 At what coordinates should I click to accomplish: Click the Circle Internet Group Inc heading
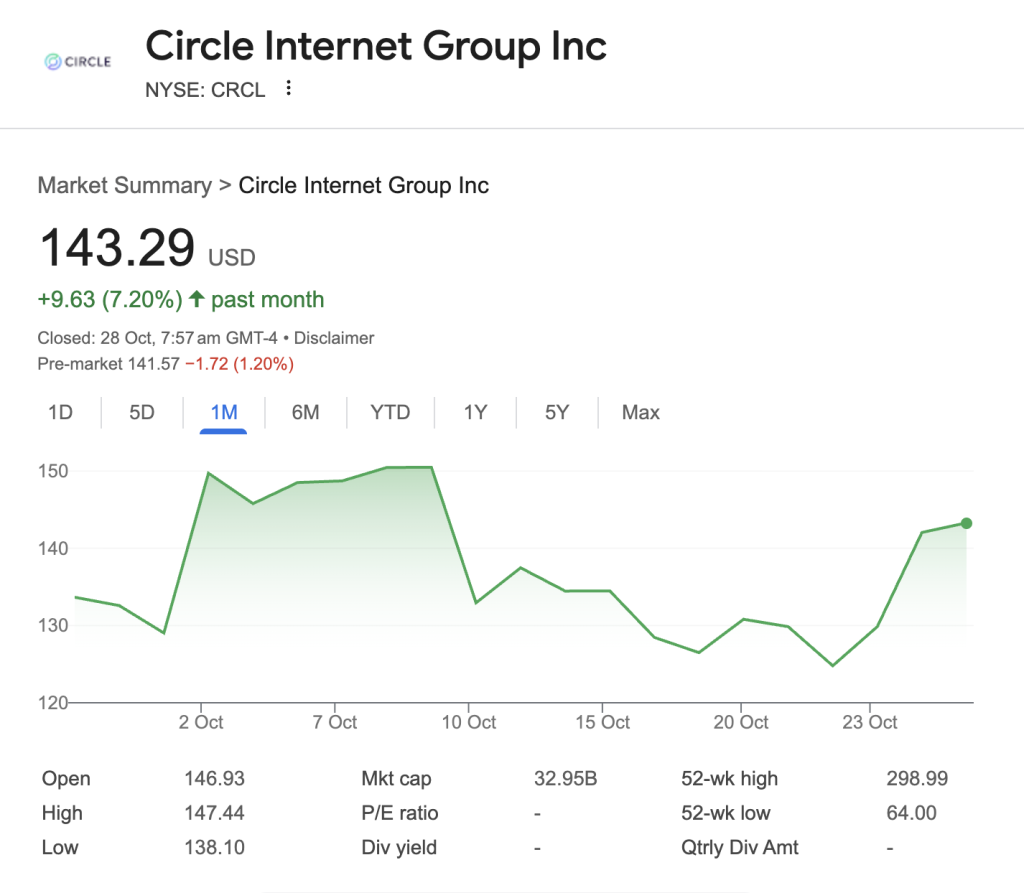tap(376, 46)
